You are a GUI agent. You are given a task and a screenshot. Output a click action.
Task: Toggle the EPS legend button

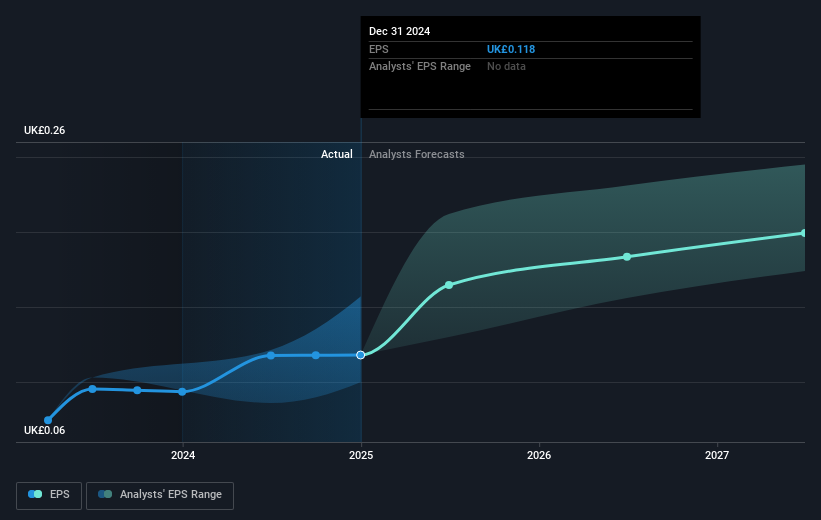pos(49,495)
